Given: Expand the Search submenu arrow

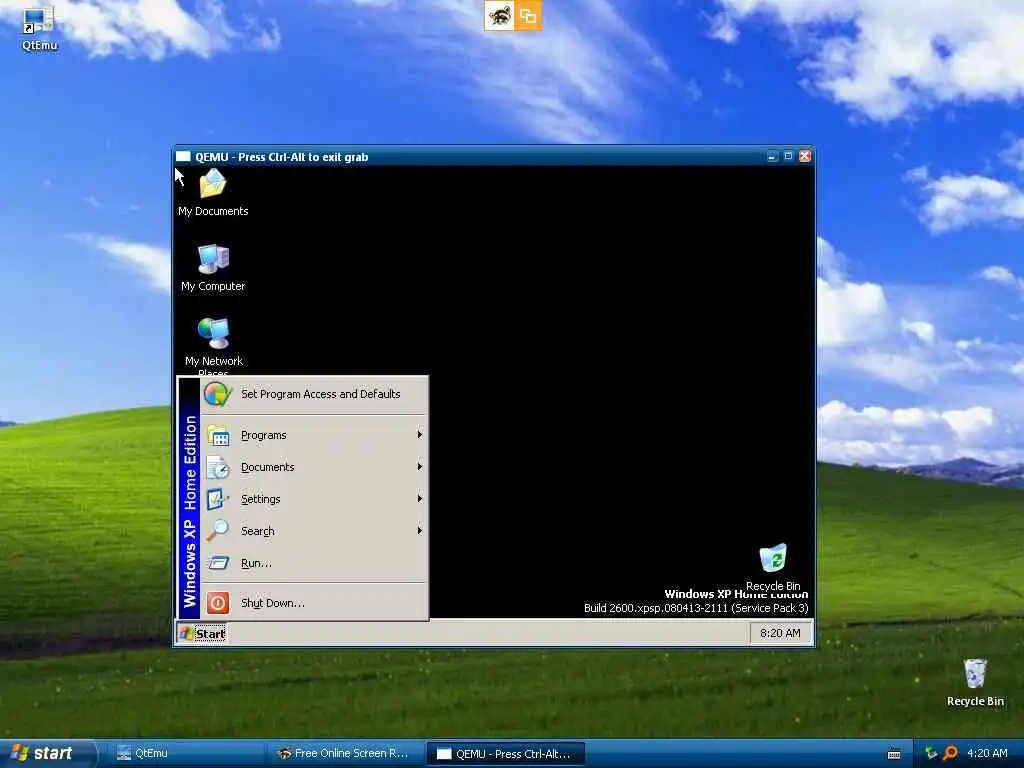Looking at the screenshot, I should click(420, 530).
